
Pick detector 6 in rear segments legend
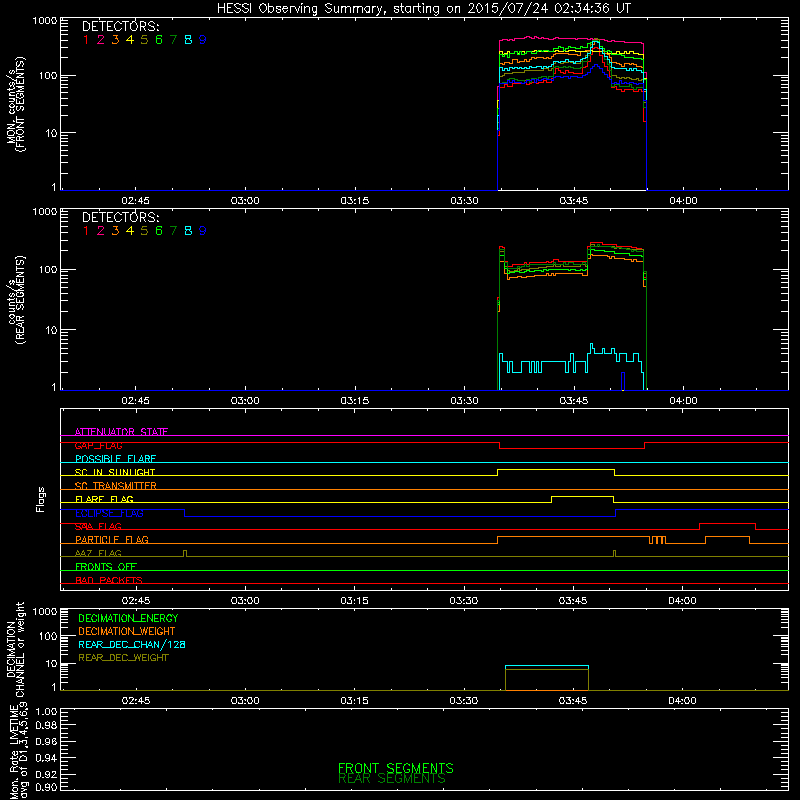[159, 231]
